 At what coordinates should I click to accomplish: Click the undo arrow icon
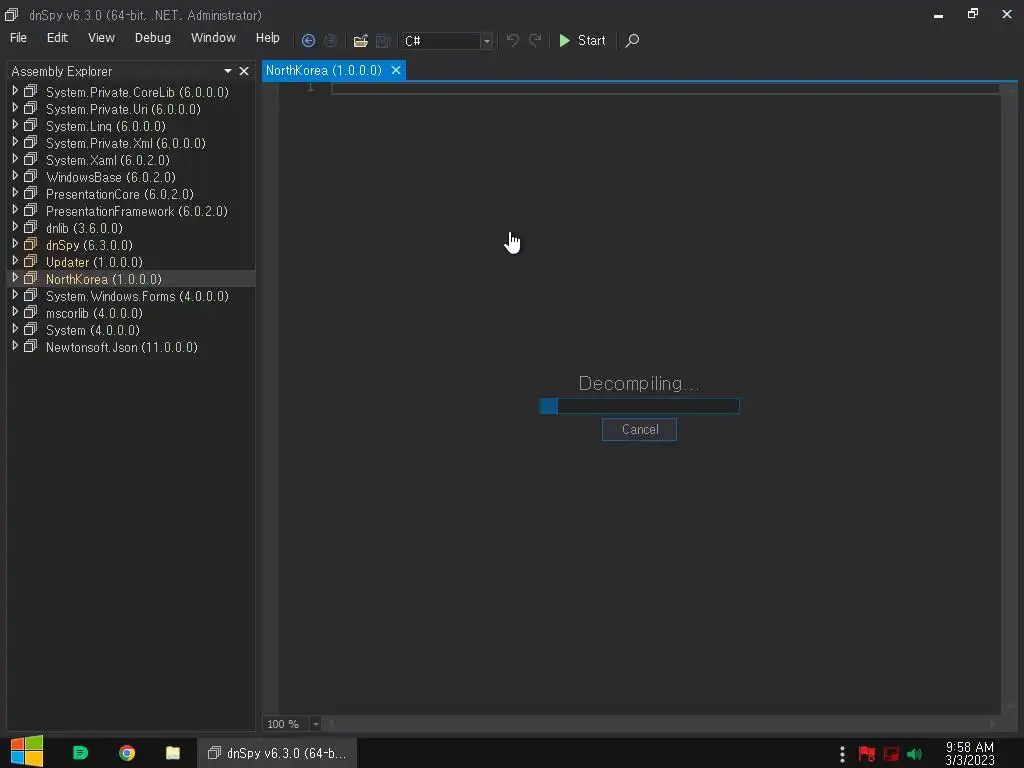click(x=513, y=40)
